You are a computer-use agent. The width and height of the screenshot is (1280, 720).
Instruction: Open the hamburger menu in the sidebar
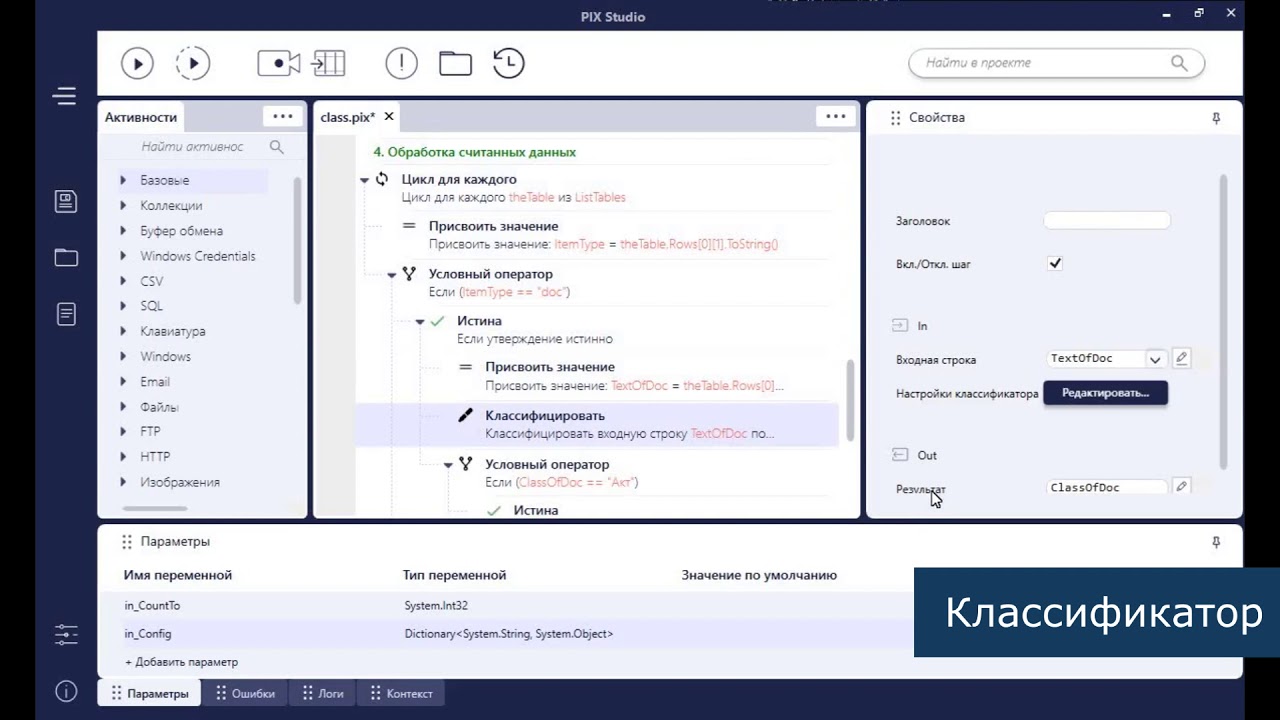coord(65,96)
